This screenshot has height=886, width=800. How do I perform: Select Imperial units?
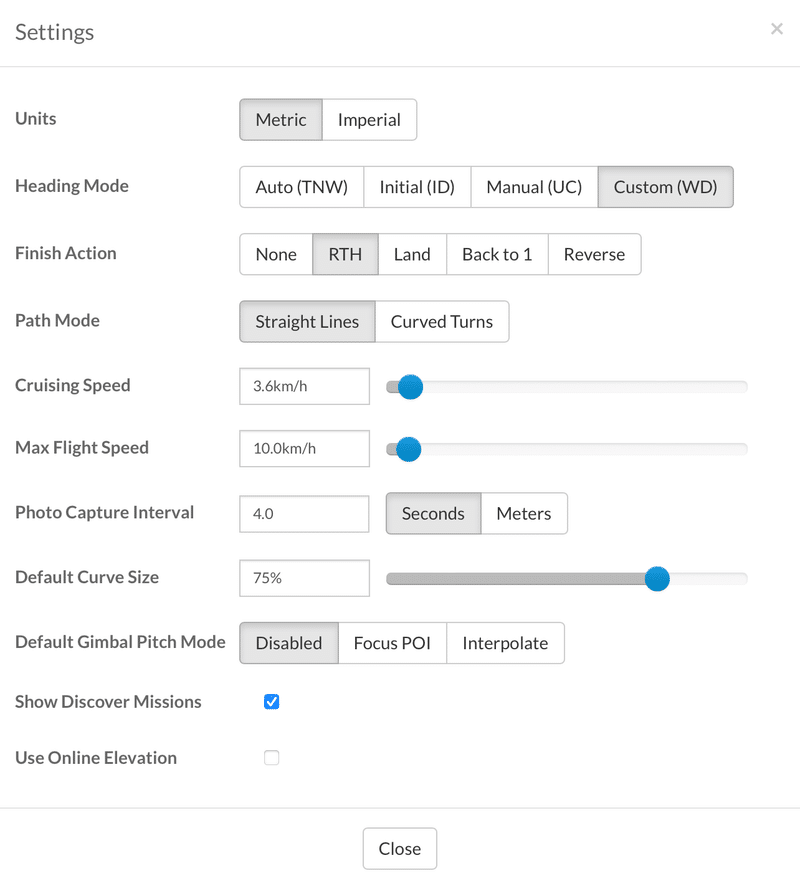pyautogui.click(x=369, y=120)
